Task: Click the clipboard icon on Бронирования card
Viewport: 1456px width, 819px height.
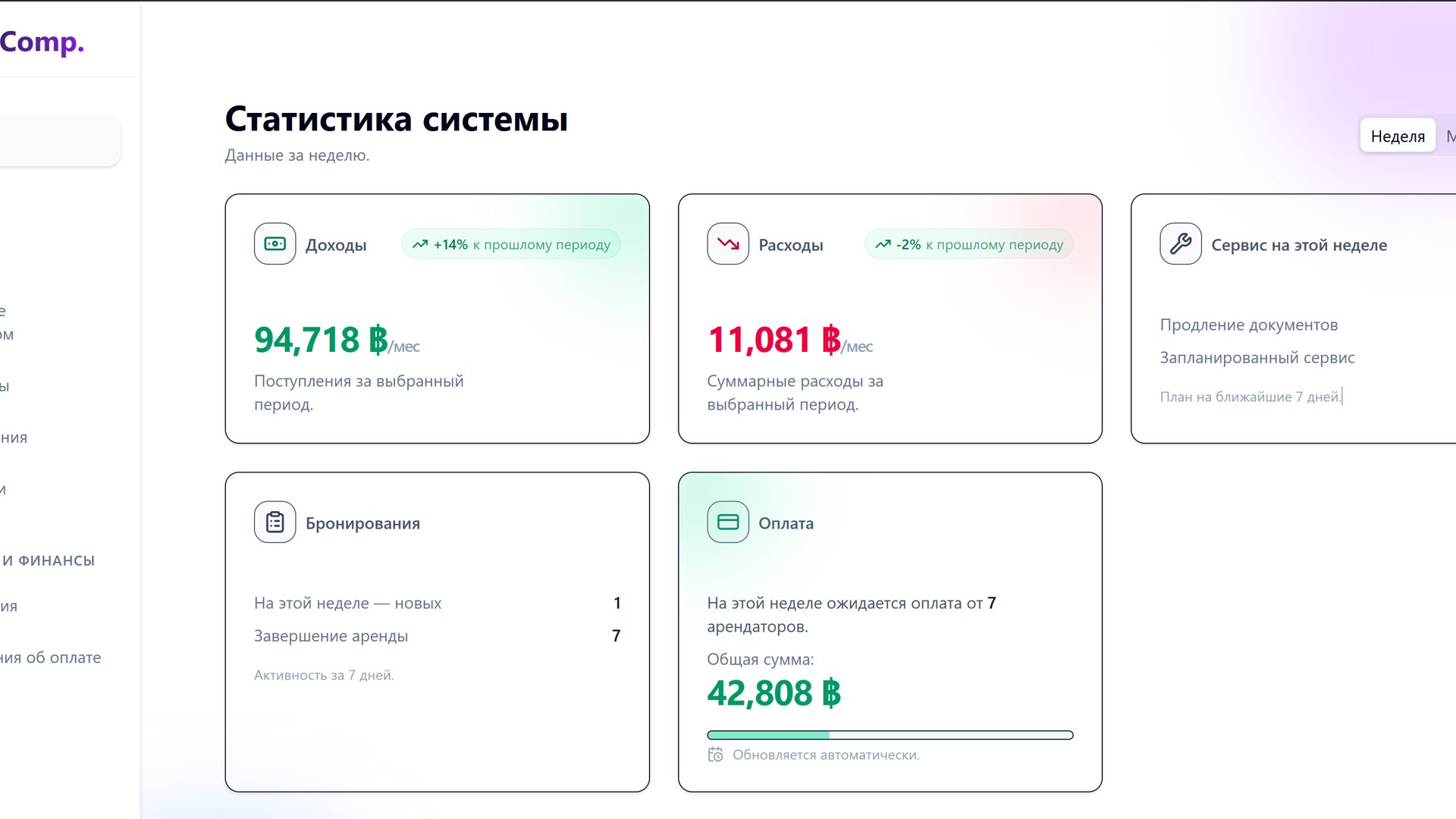Action: coord(275,522)
